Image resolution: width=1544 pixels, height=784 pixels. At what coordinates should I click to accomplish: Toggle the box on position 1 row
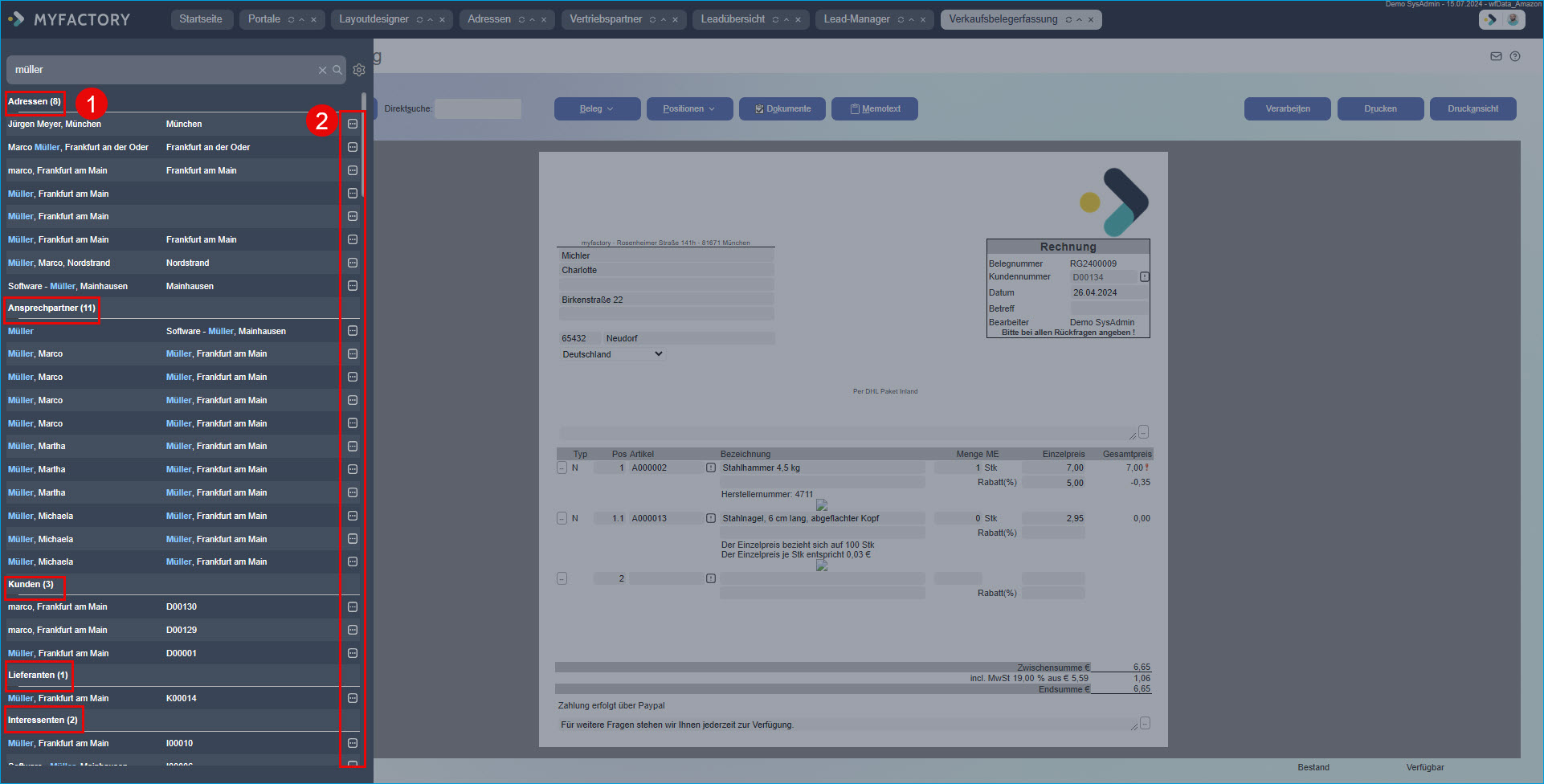[562, 468]
